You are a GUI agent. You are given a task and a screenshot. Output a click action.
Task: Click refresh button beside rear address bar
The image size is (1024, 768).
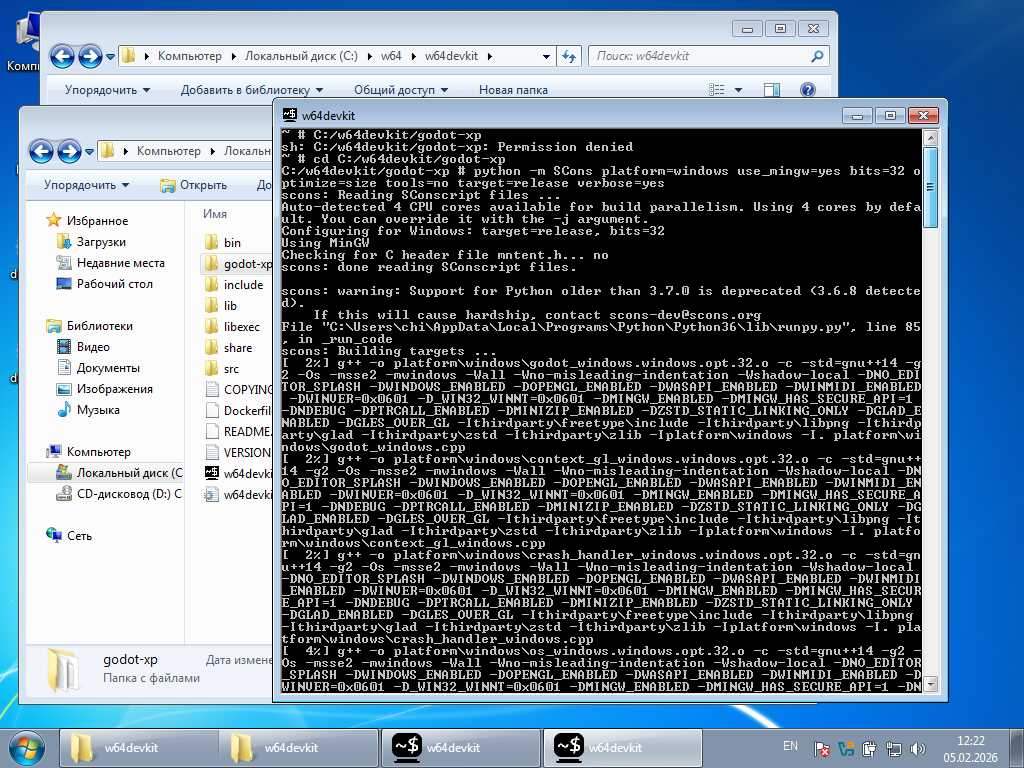click(569, 56)
